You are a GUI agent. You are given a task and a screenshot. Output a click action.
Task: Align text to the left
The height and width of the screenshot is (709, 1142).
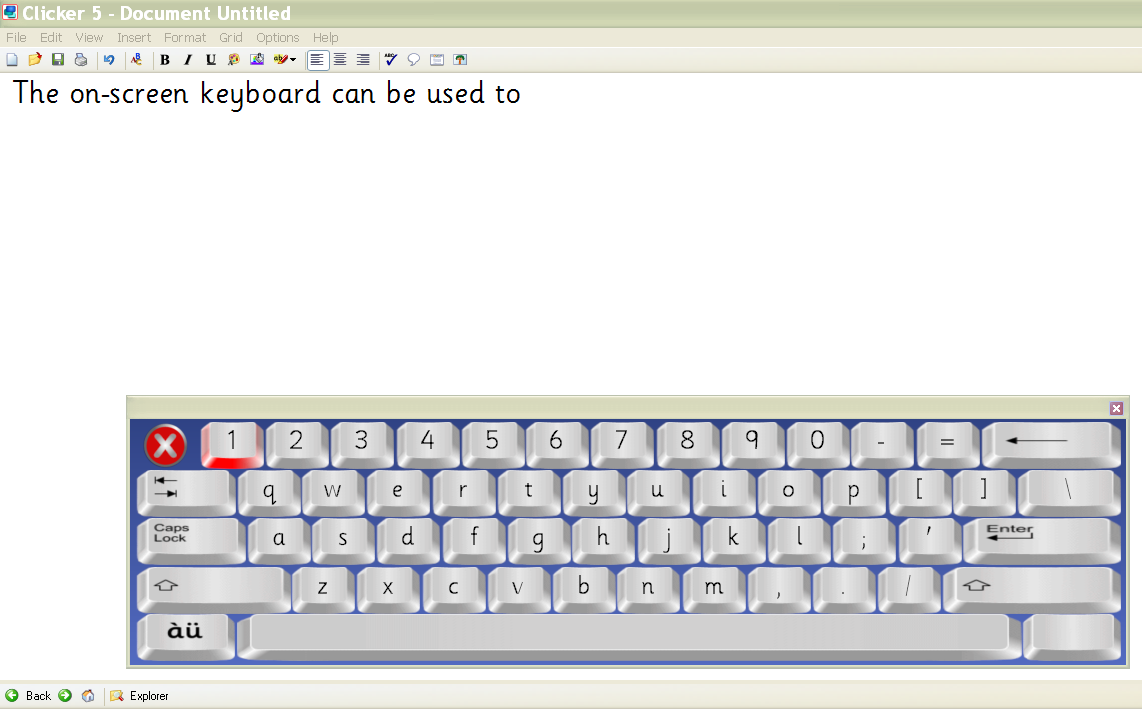[x=317, y=60]
